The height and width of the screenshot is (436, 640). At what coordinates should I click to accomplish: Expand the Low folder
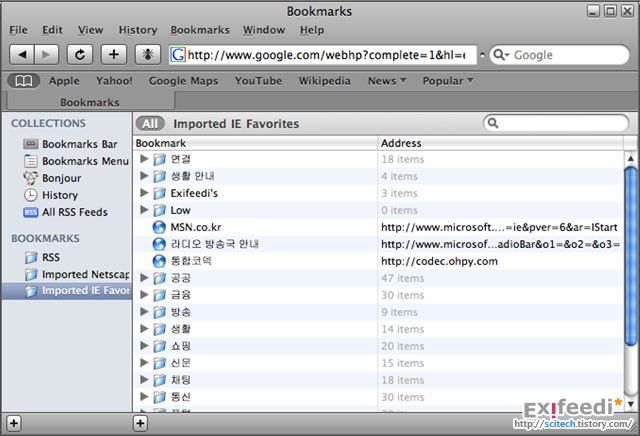144,210
